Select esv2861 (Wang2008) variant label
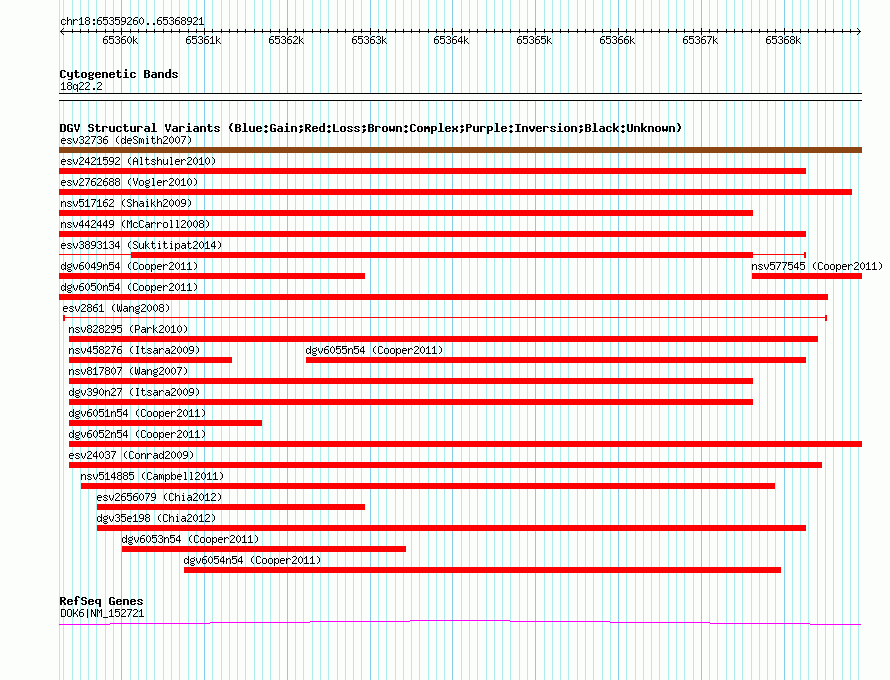 tap(116, 308)
